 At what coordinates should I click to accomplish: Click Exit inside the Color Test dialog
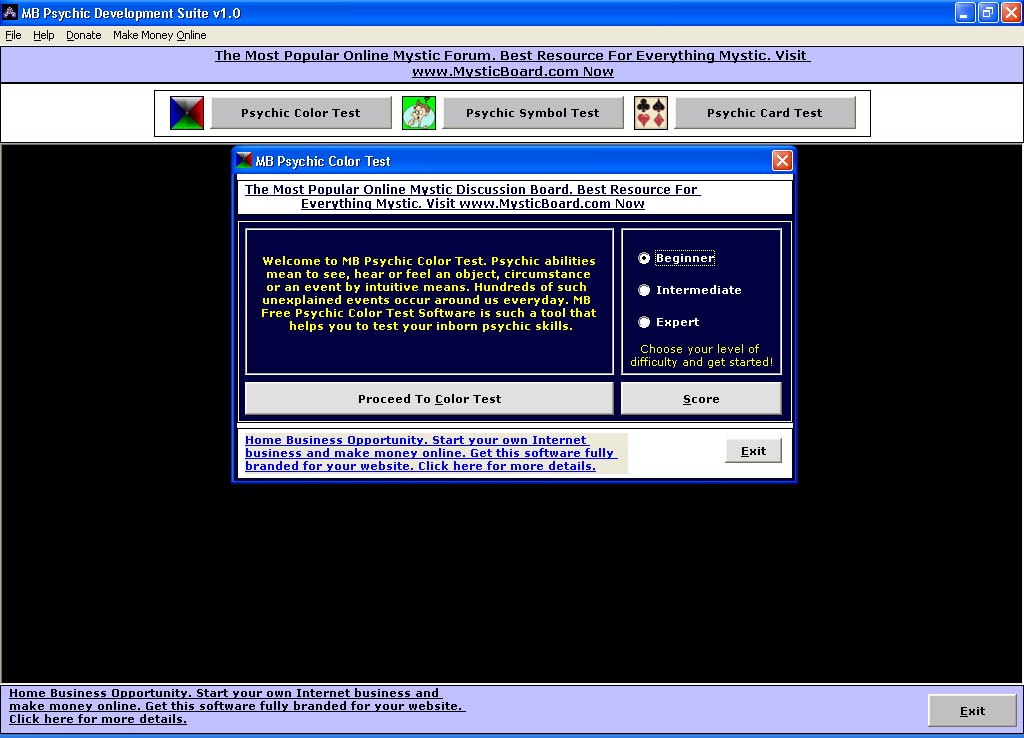[x=753, y=451]
